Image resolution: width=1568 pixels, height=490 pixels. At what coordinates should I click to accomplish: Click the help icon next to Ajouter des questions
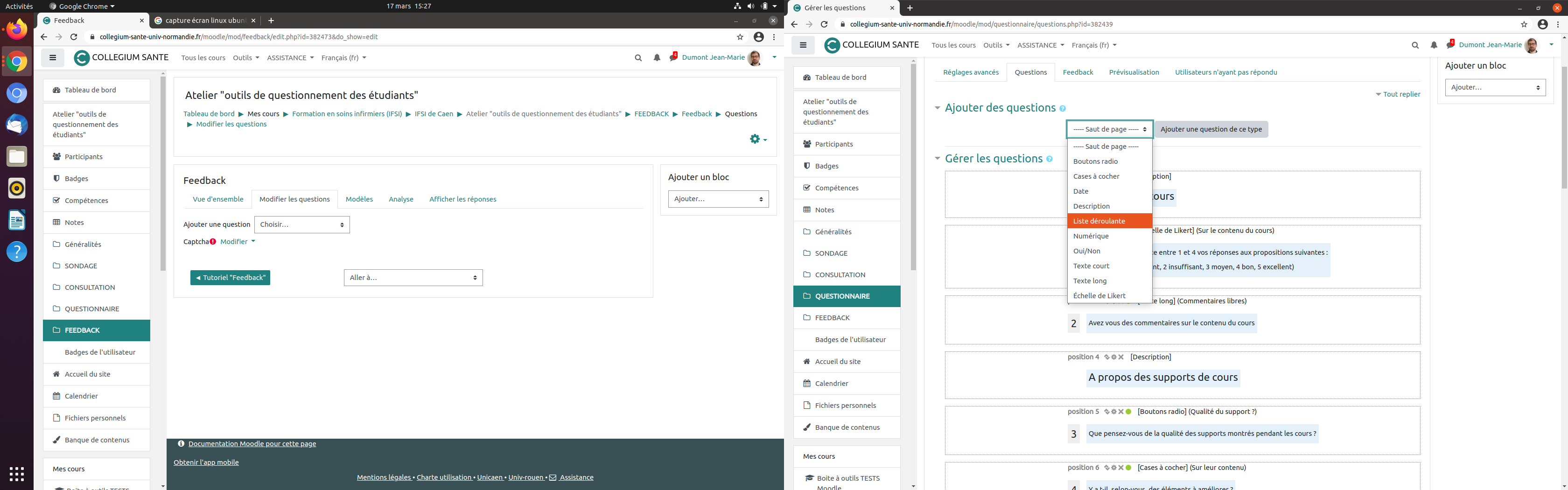[1063, 109]
